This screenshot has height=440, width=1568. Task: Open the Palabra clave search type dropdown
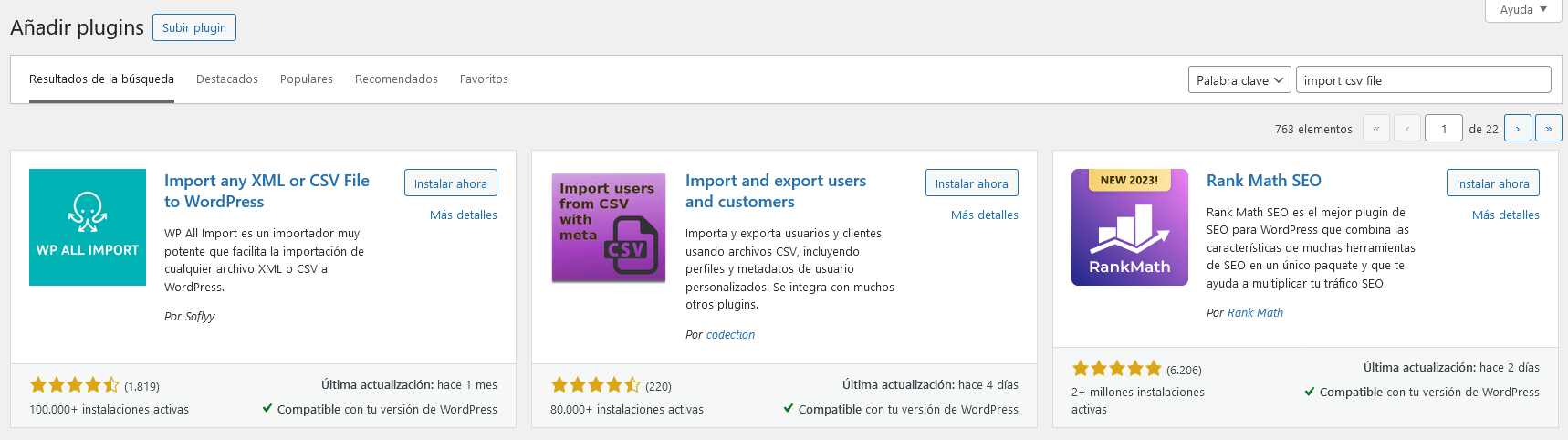click(1239, 80)
